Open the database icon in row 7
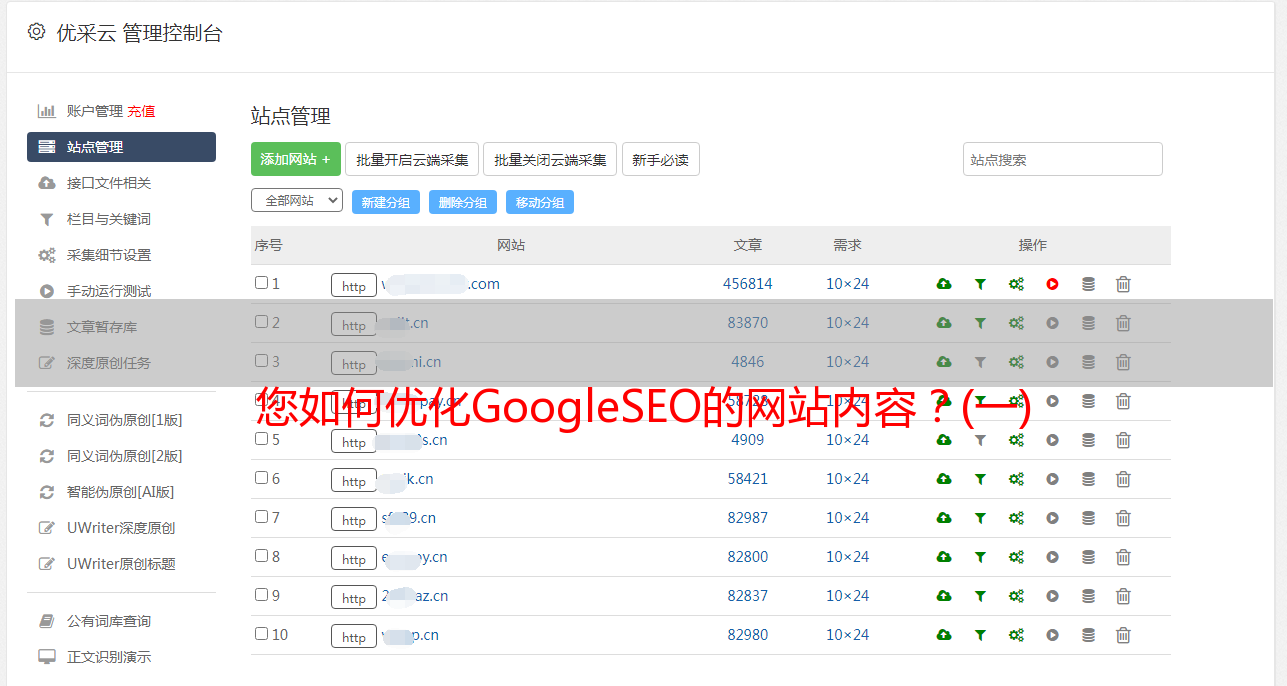 [1088, 518]
